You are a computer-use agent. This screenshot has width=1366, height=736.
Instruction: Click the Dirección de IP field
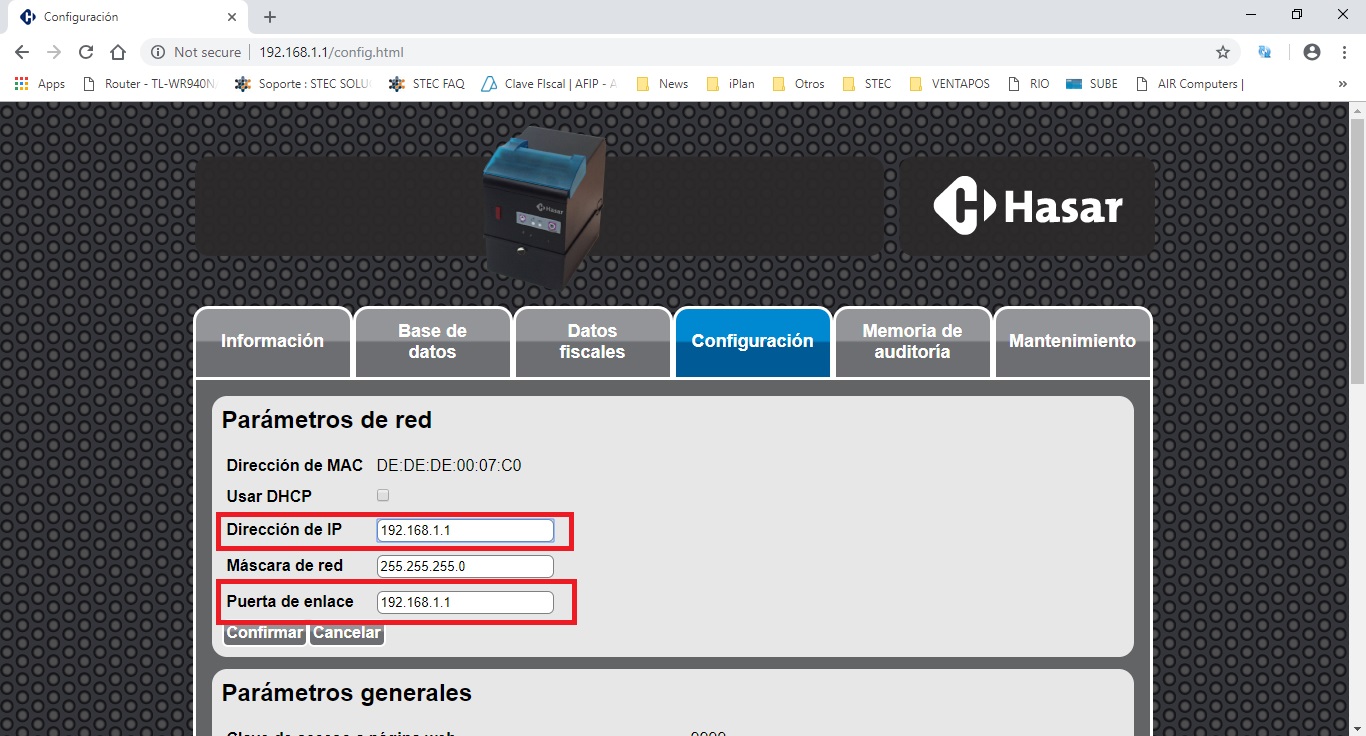(x=465, y=530)
